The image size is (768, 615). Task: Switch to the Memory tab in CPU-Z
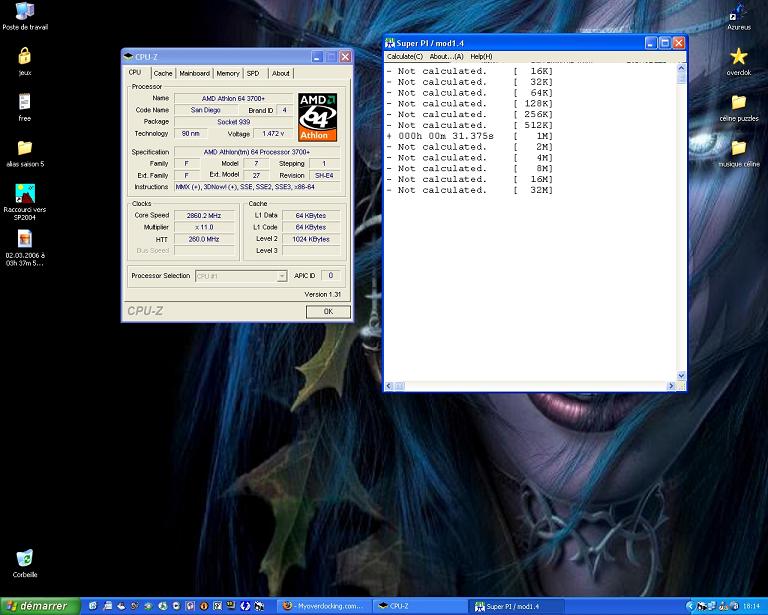click(x=228, y=73)
